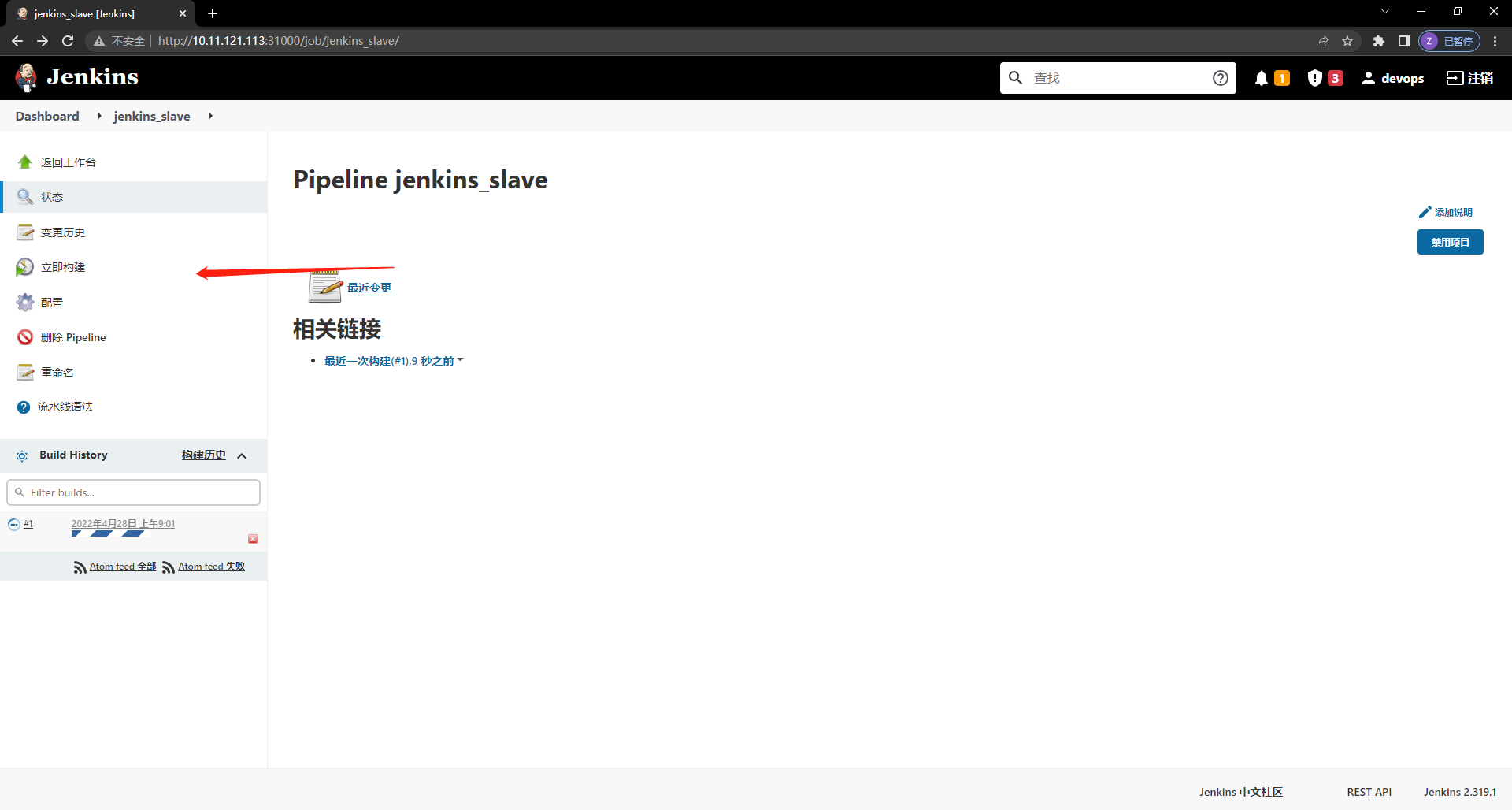The height and width of the screenshot is (810, 1512).
Task: Click the 最近变更 notepad icon
Action: (x=325, y=285)
